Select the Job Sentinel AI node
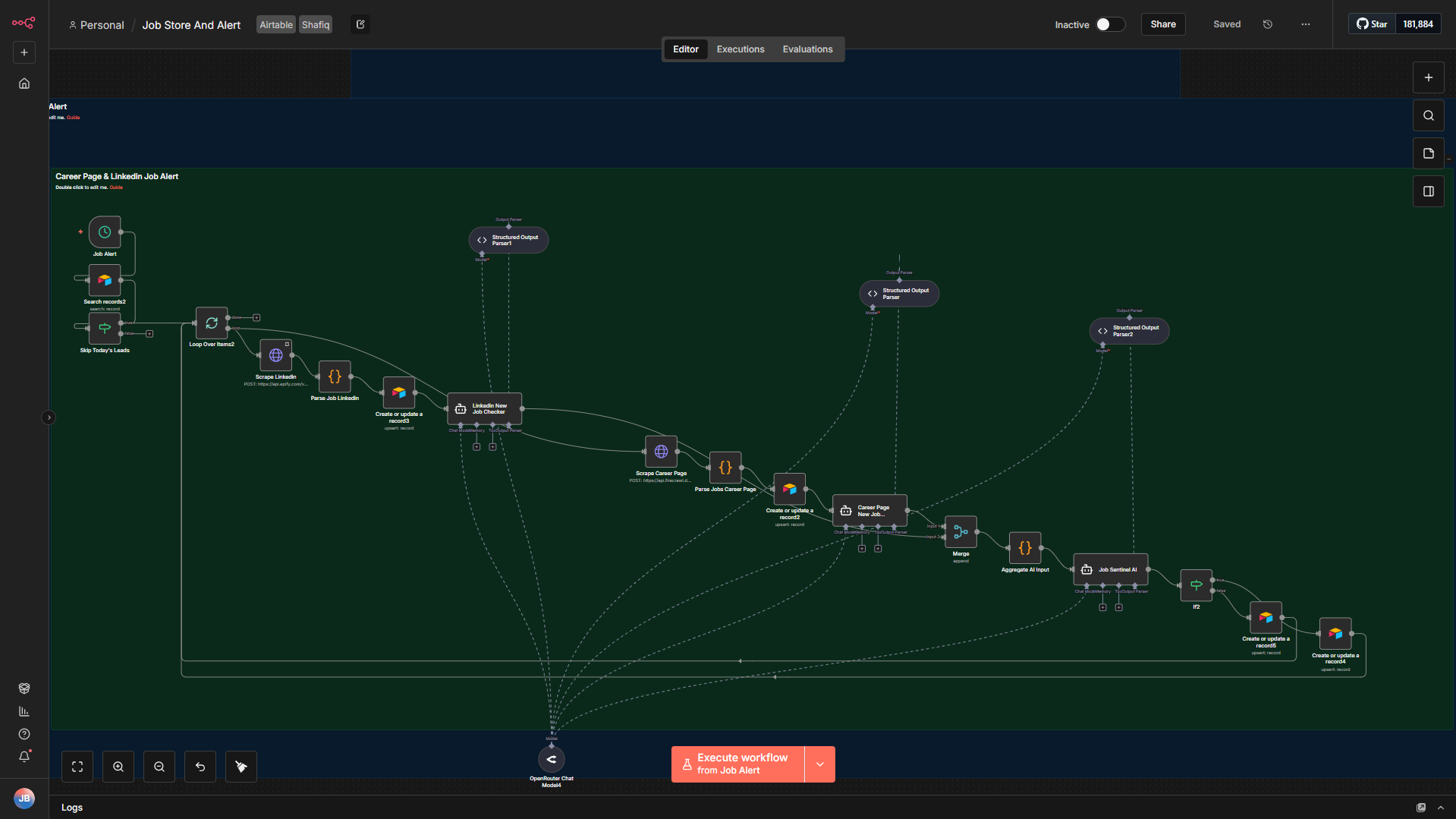The image size is (1456, 819). (1110, 569)
